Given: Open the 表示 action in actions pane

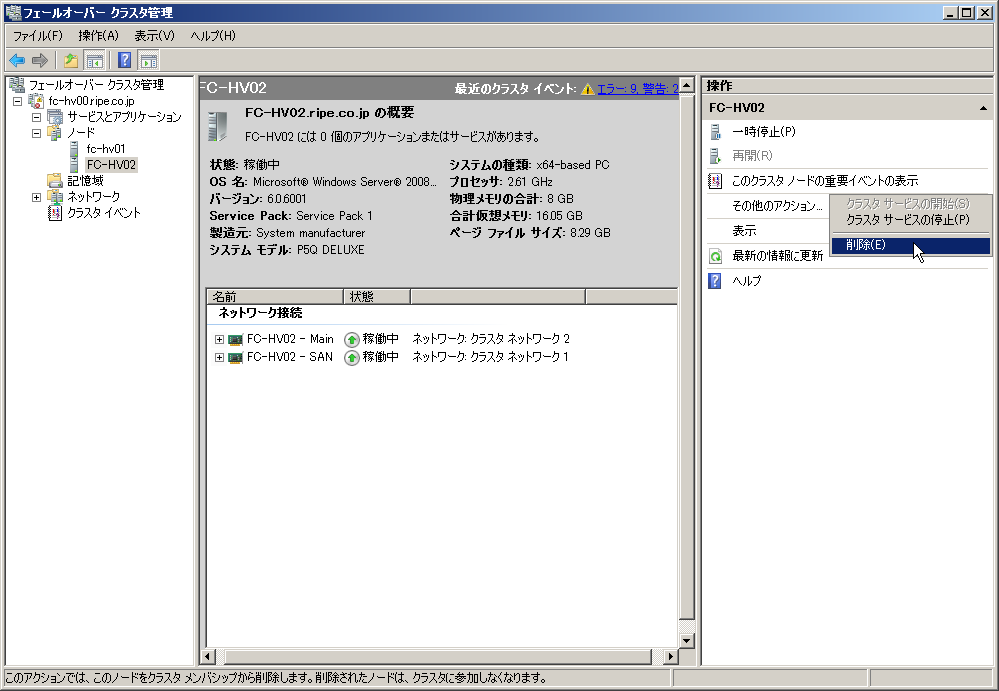Looking at the screenshot, I should click(x=744, y=231).
